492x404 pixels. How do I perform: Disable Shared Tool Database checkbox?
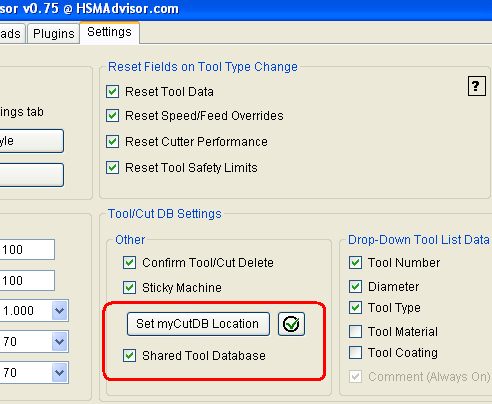point(129,356)
